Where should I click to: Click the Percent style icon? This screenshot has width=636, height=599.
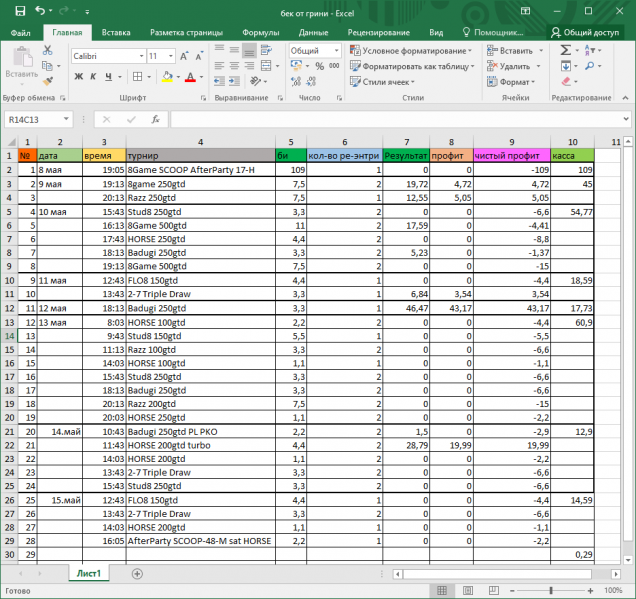320,66
